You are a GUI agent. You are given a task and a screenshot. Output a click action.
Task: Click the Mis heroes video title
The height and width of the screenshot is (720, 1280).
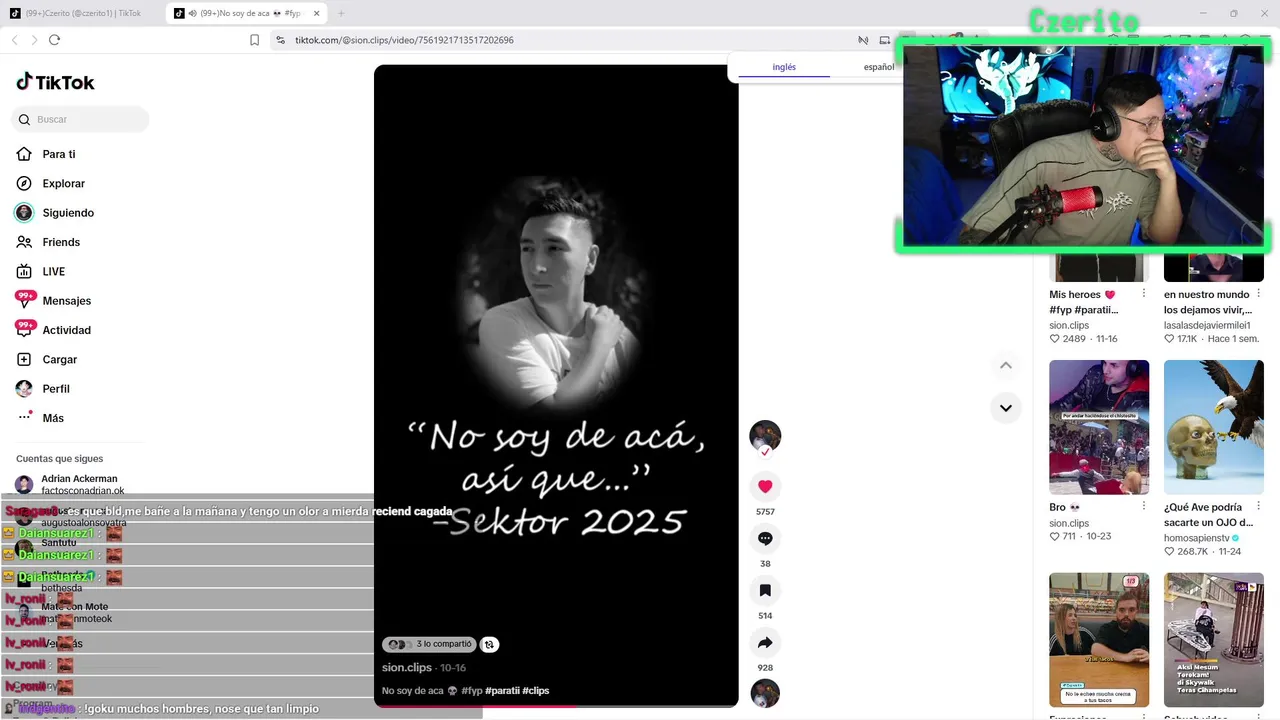[1084, 302]
